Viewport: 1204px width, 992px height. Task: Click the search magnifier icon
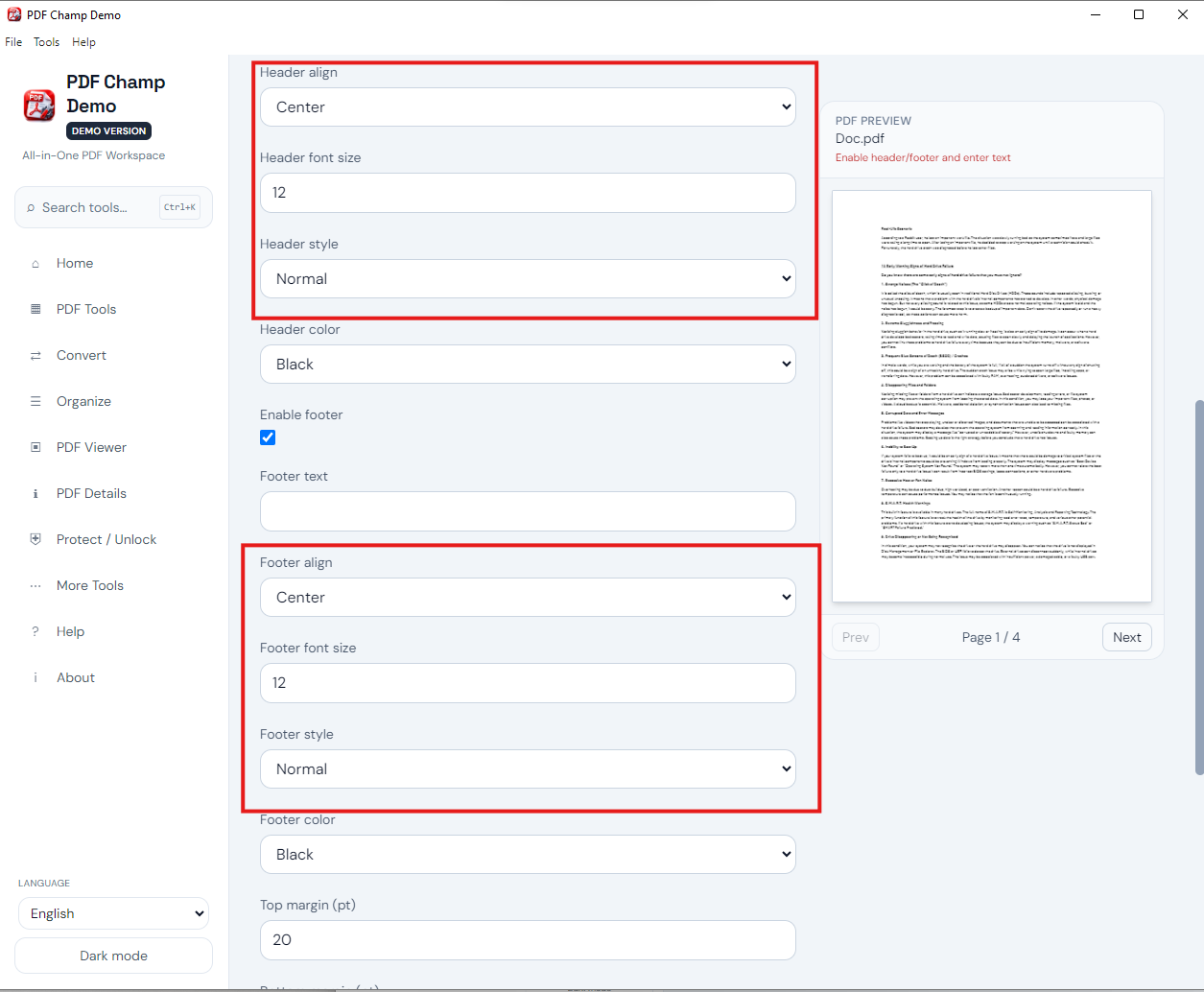pos(32,208)
